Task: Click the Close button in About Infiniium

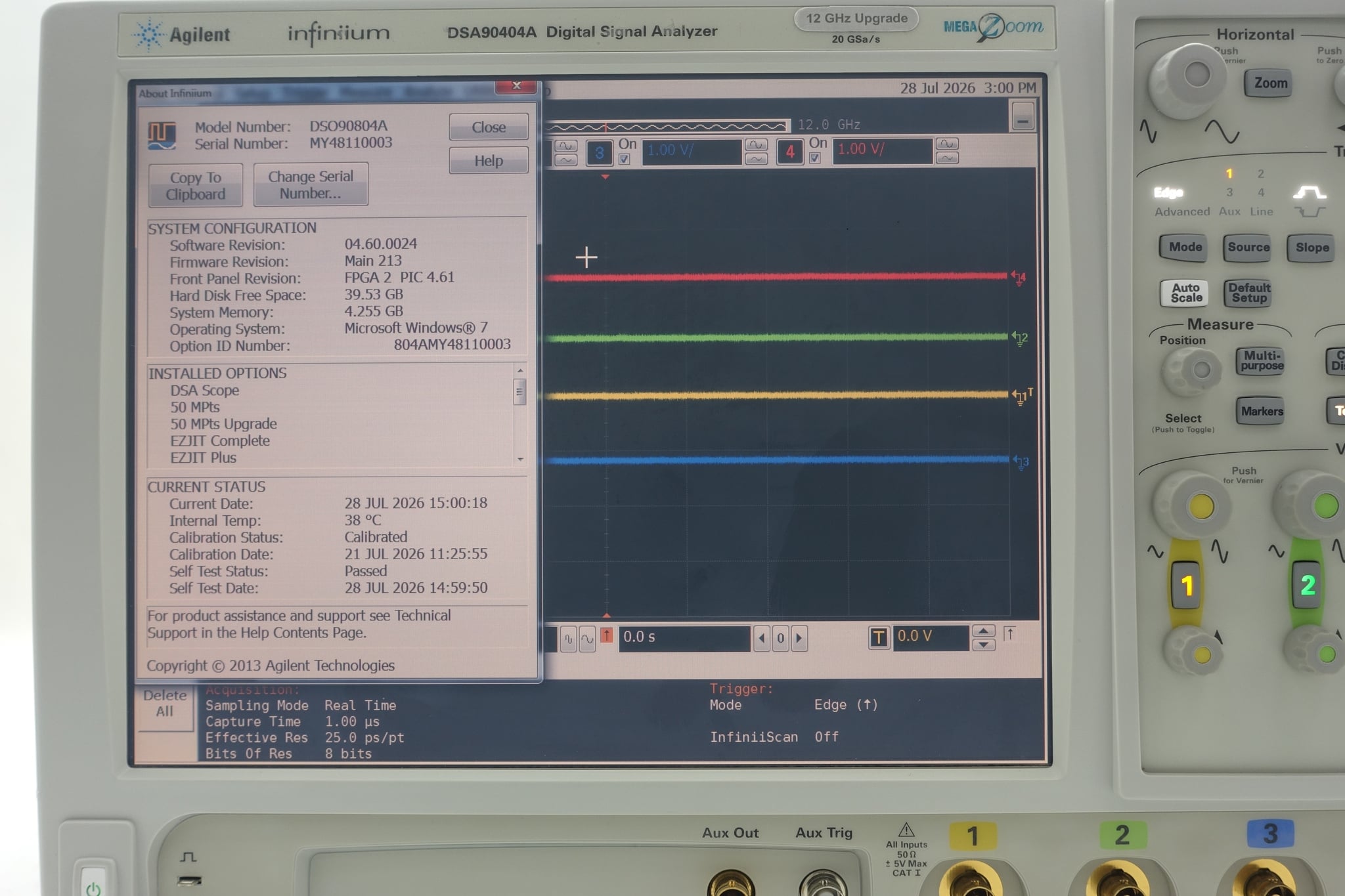Action: pyautogui.click(x=488, y=127)
